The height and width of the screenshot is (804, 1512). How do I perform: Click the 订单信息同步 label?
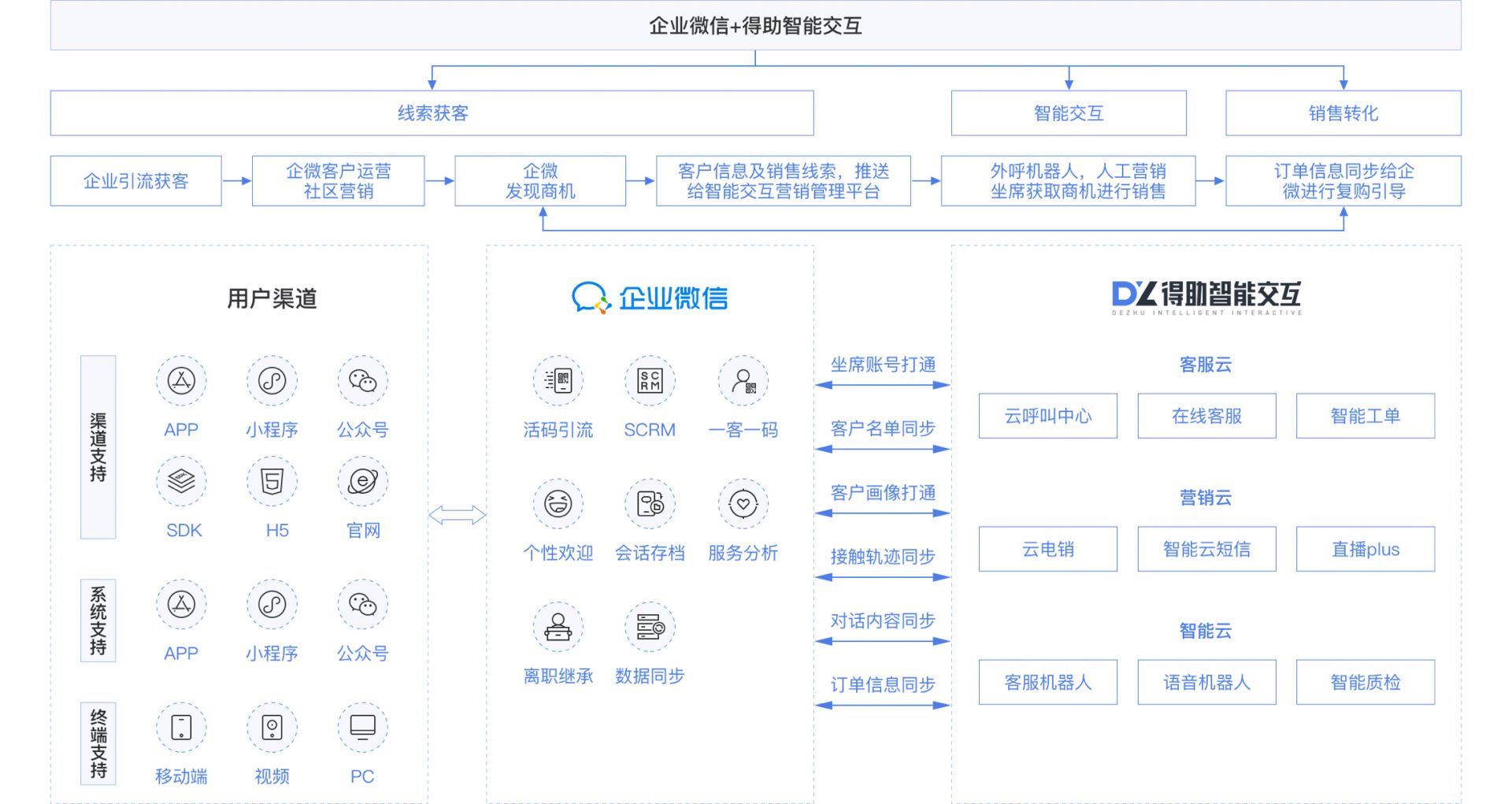[883, 685]
